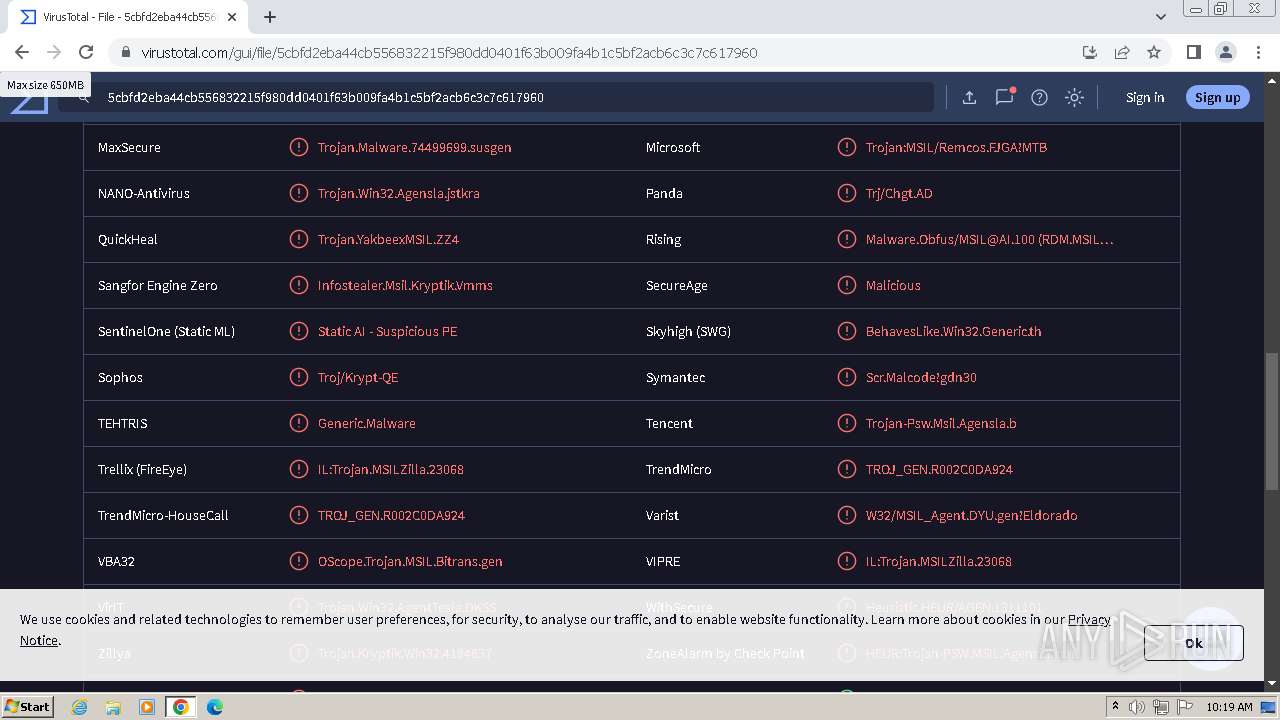The width and height of the screenshot is (1280, 720).
Task: Open Chrome three-dot menu
Action: 1258,52
